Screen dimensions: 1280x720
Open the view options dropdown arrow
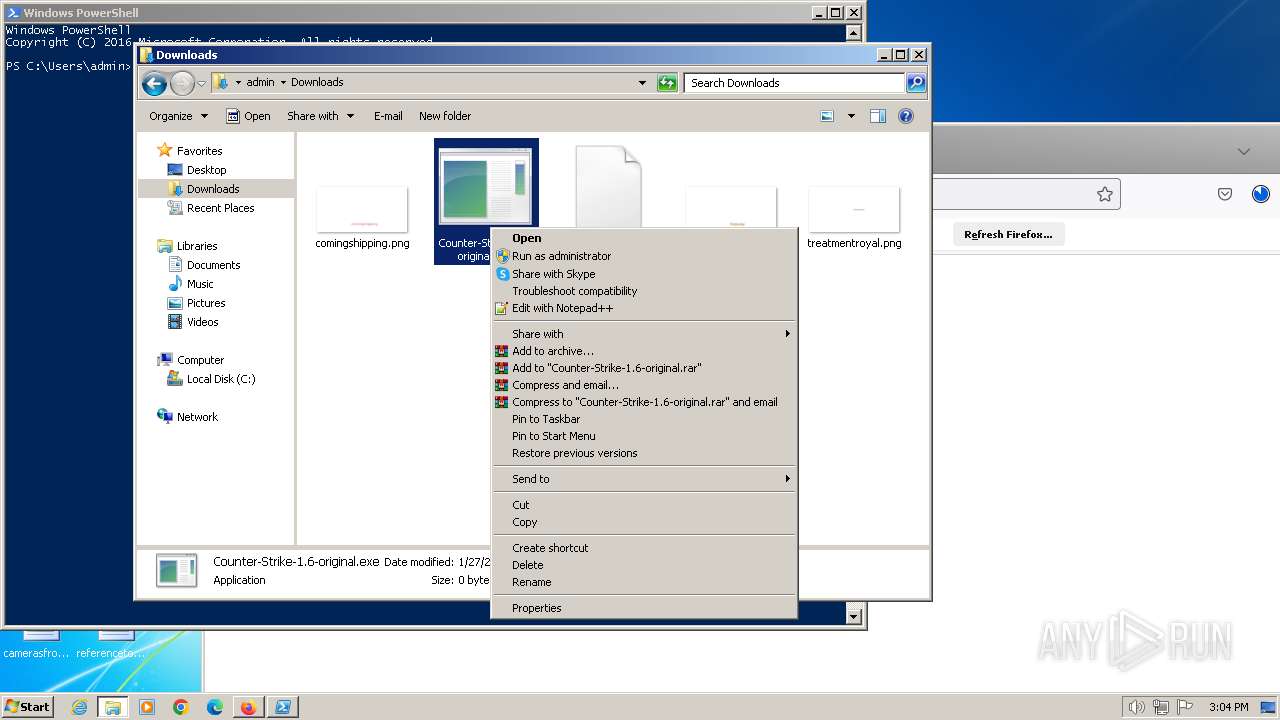click(851, 116)
